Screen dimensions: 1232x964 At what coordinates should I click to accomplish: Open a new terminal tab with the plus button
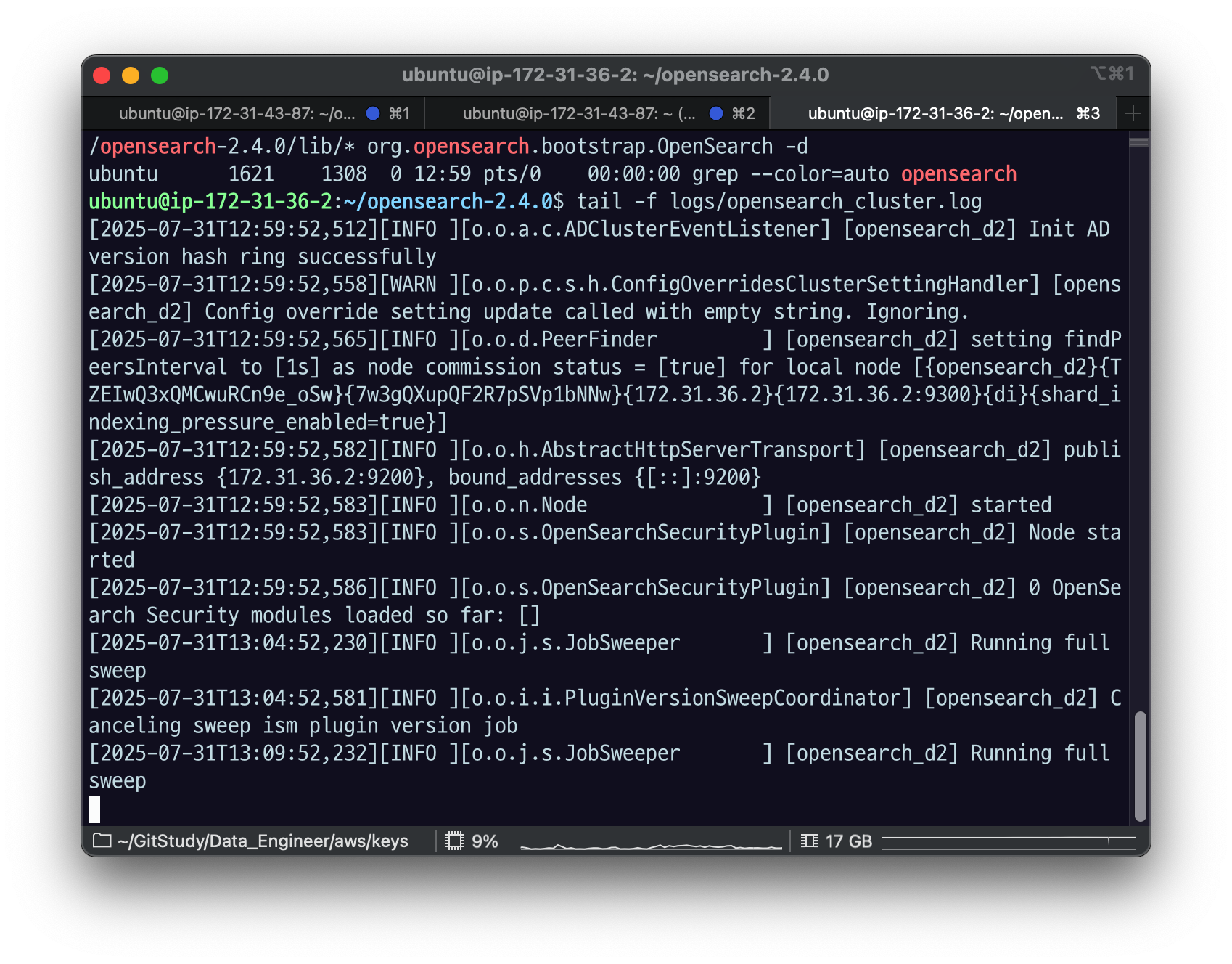(1133, 113)
